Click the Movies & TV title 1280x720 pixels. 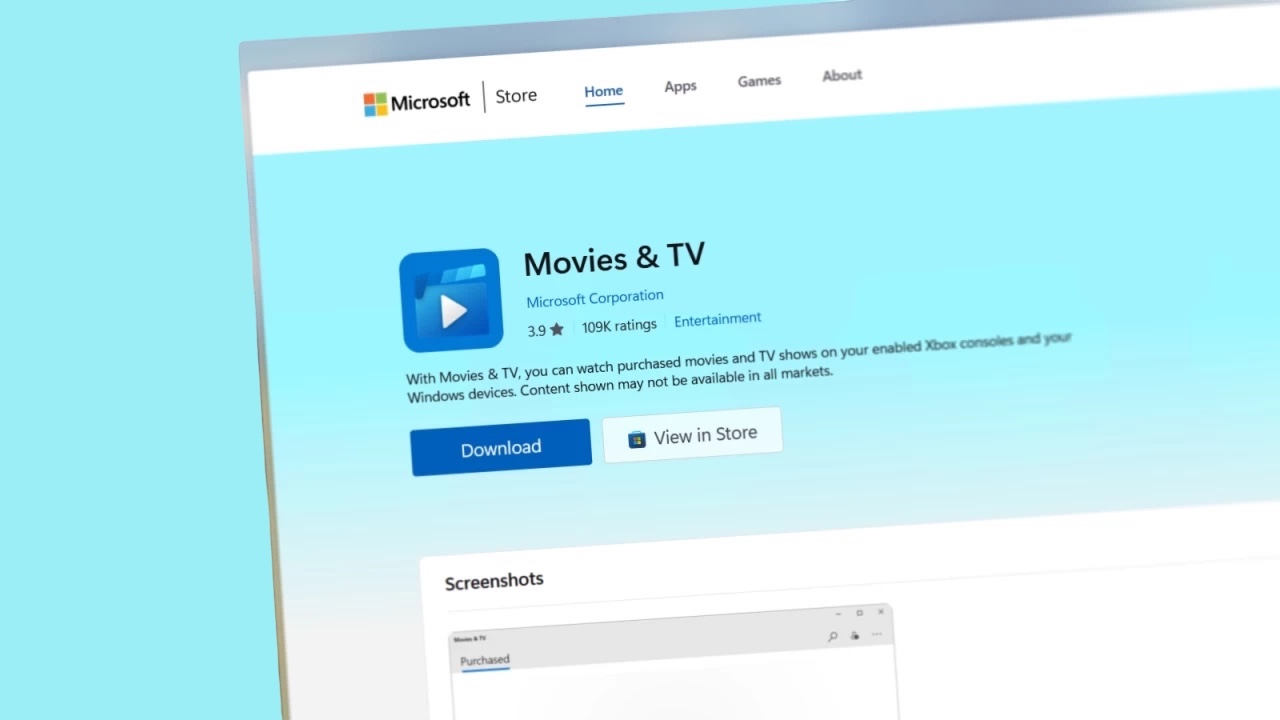614,259
